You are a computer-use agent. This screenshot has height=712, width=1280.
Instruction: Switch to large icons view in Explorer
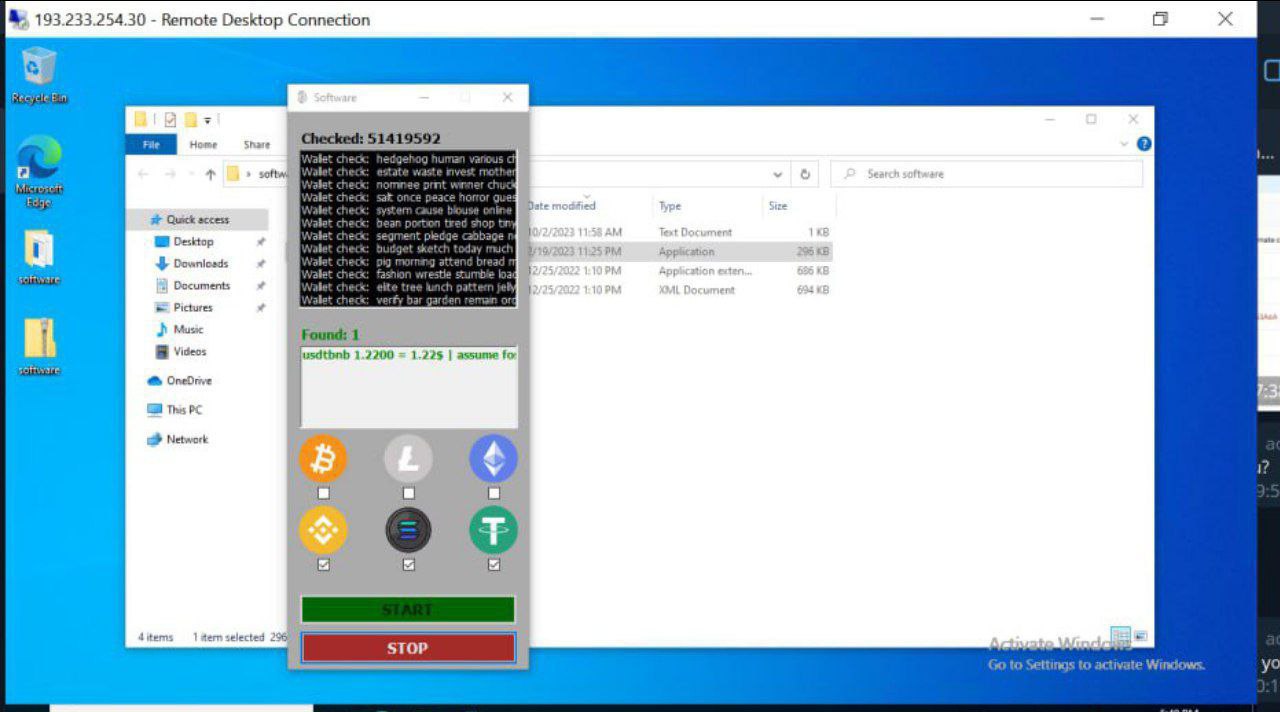pos(1140,636)
